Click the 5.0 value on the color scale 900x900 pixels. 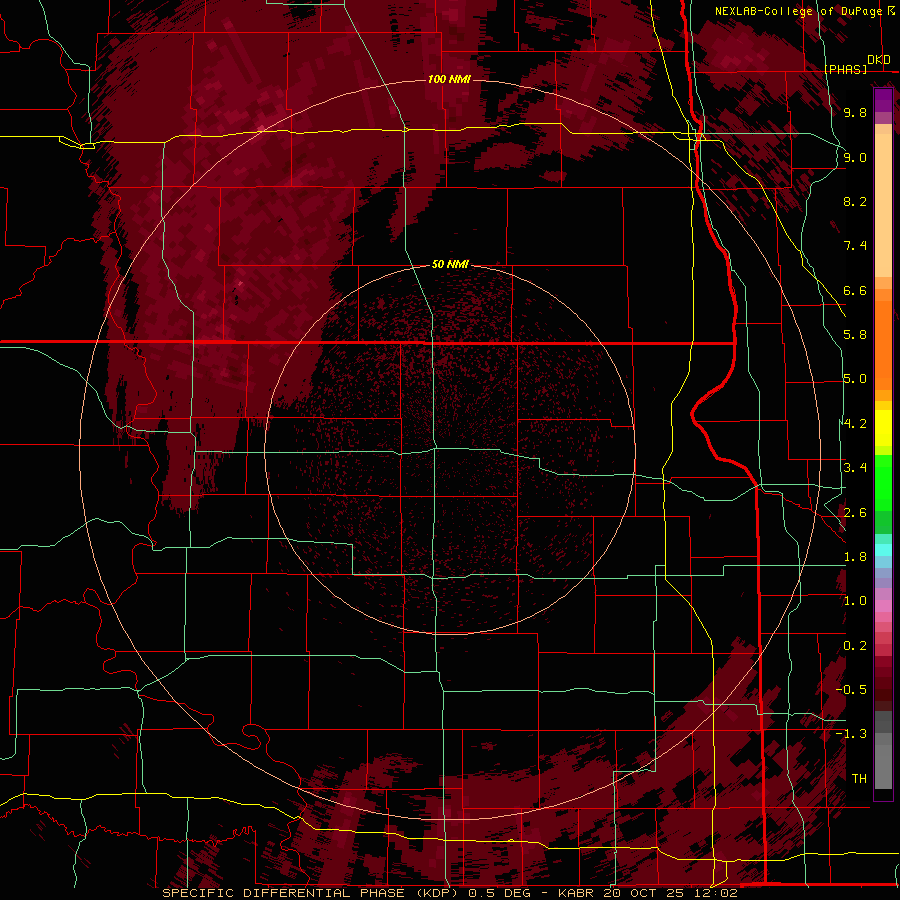click(855, 379)
